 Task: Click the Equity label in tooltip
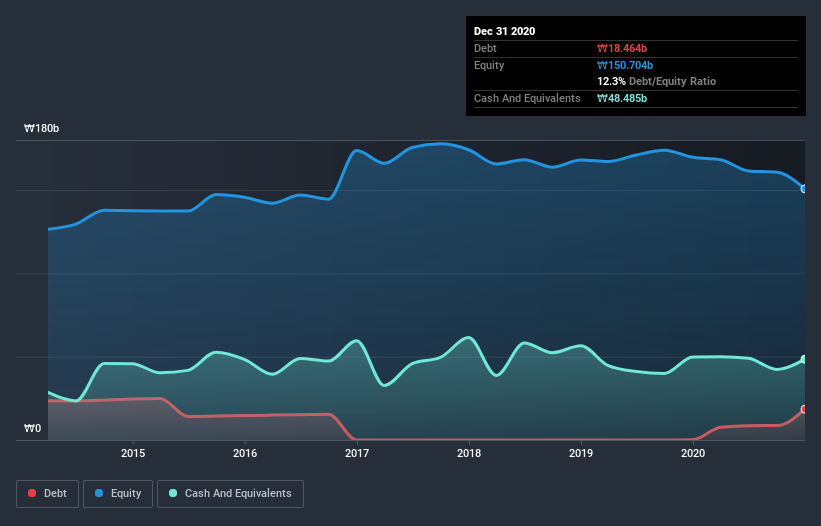(489, 65)
